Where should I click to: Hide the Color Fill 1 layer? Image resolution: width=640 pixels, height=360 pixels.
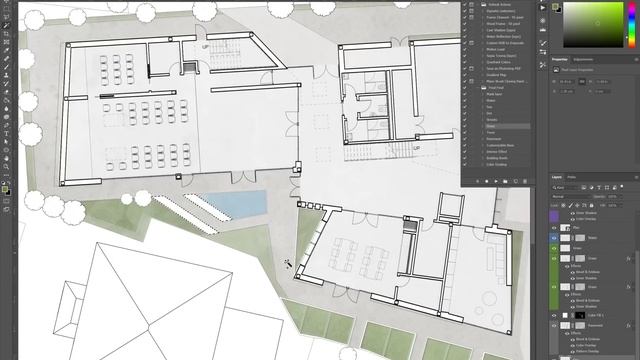point(554,316)
